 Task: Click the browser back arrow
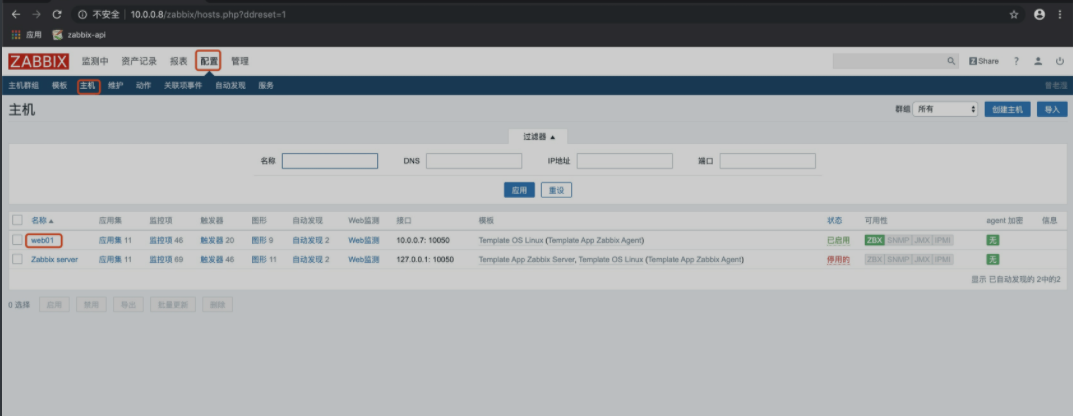[16, 14]
